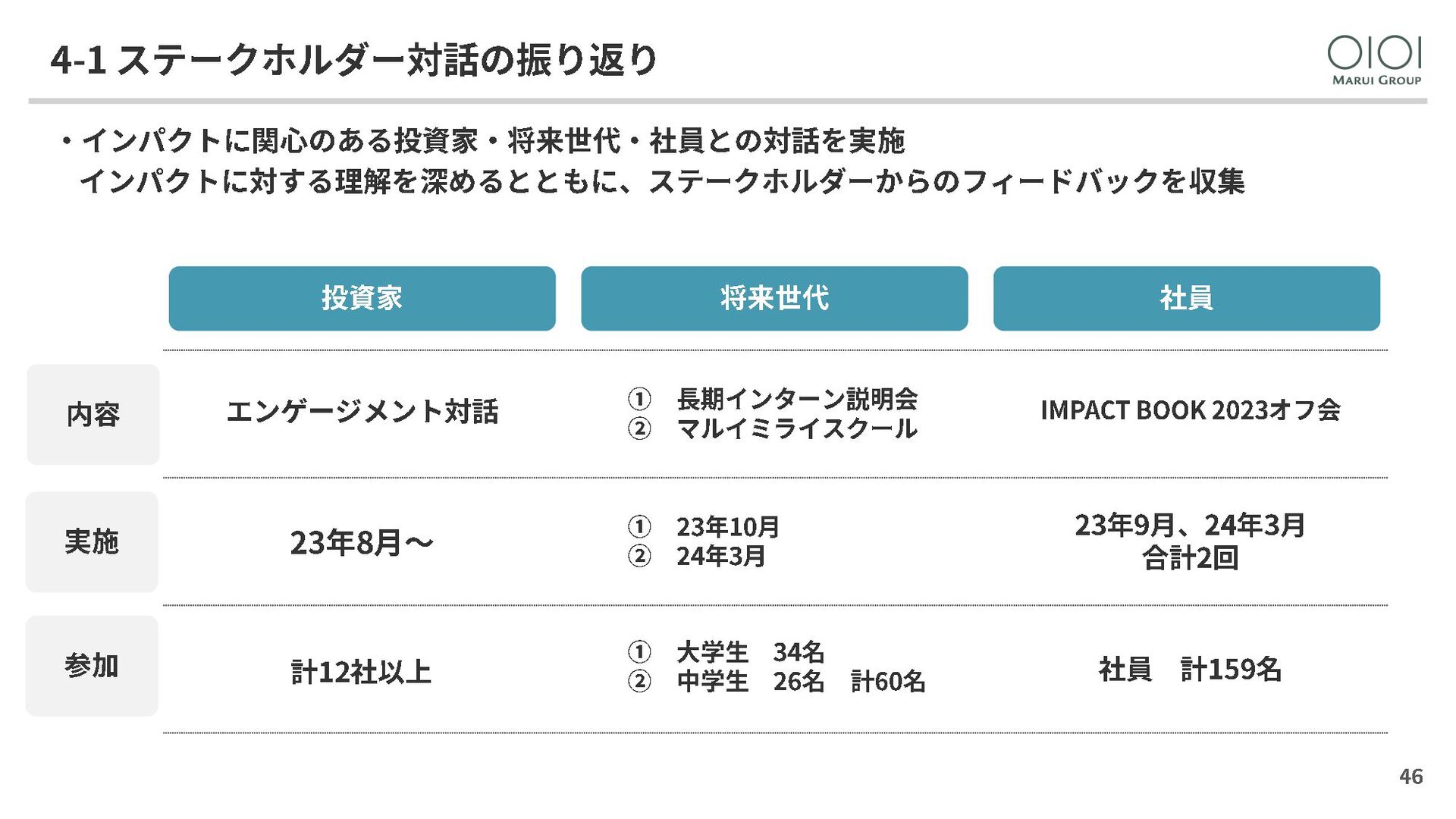The image size is (1456, 819).
Task: Select IMPACT BOOK 2023オフ会 text
Action: click(x=1190, y=410)
